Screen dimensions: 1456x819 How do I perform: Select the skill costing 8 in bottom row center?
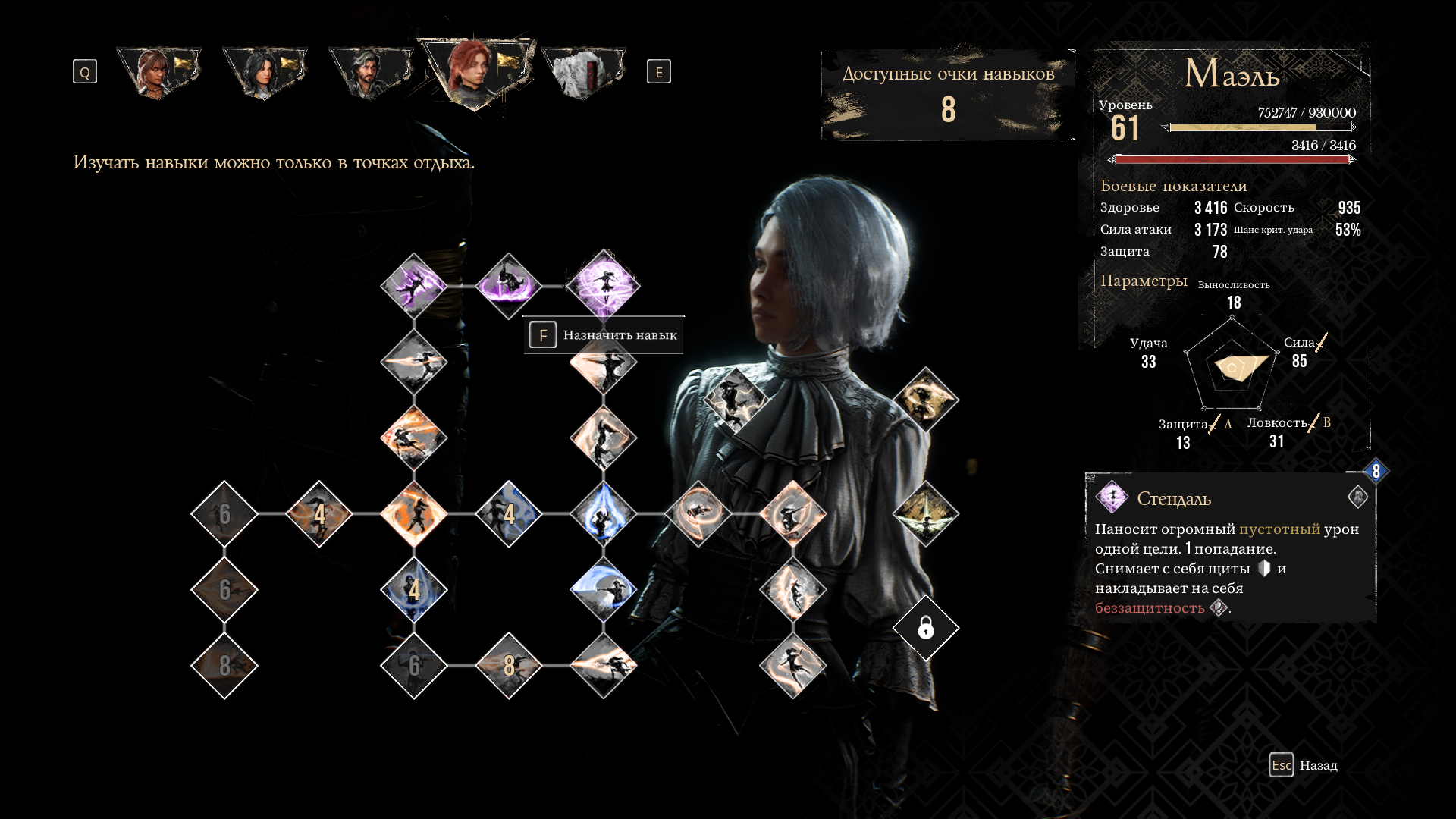(509, 666)
